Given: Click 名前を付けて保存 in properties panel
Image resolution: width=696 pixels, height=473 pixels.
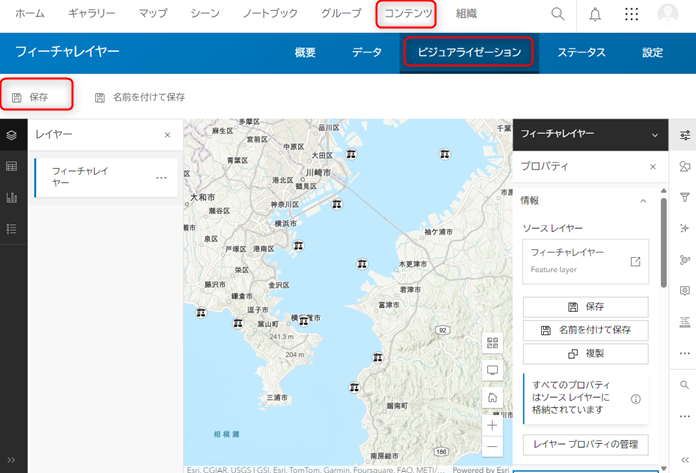Looking at the screenshot, I should click(585, 330).
